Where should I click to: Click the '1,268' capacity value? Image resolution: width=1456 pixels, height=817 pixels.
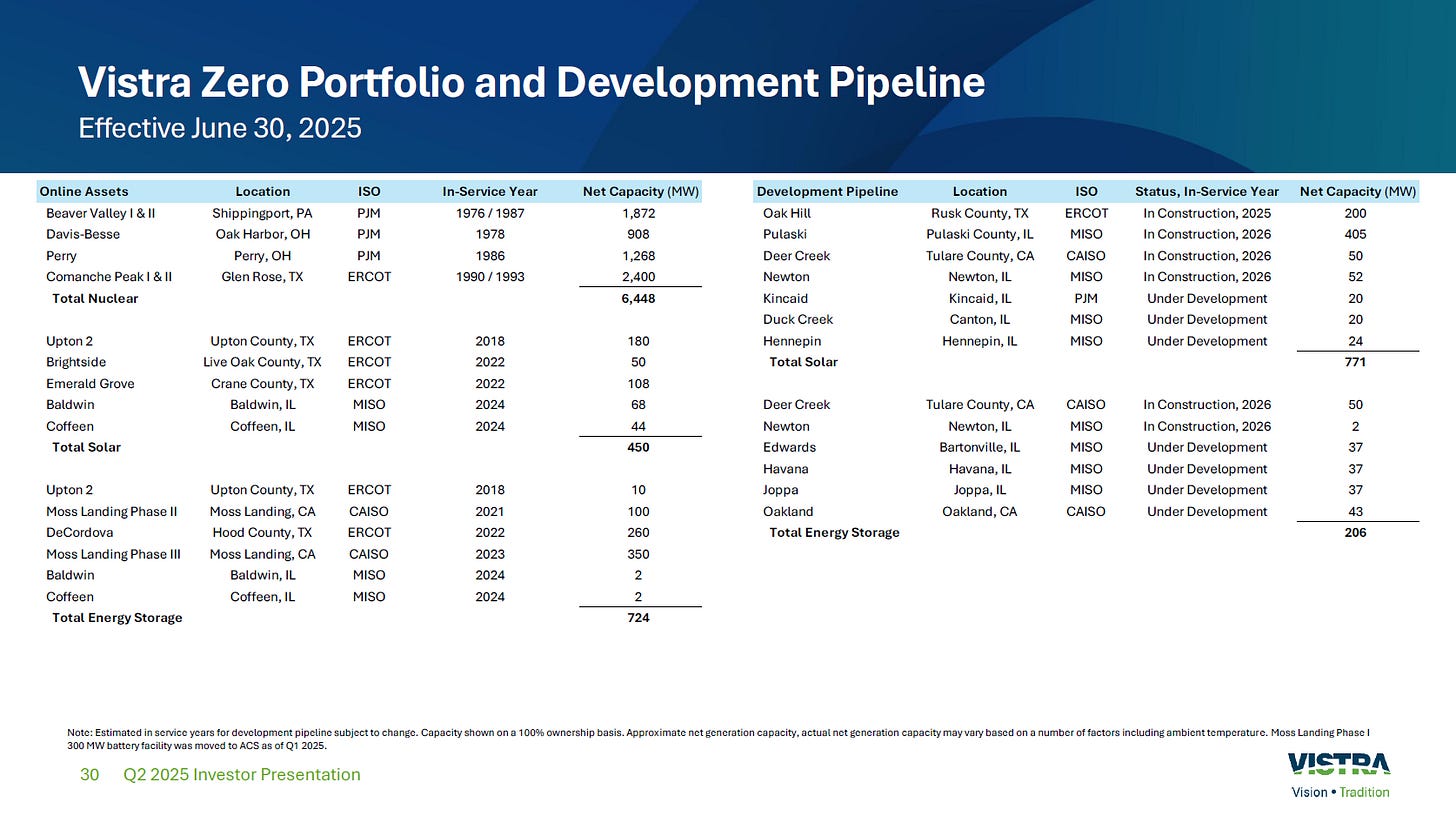(x=638, y=255)
